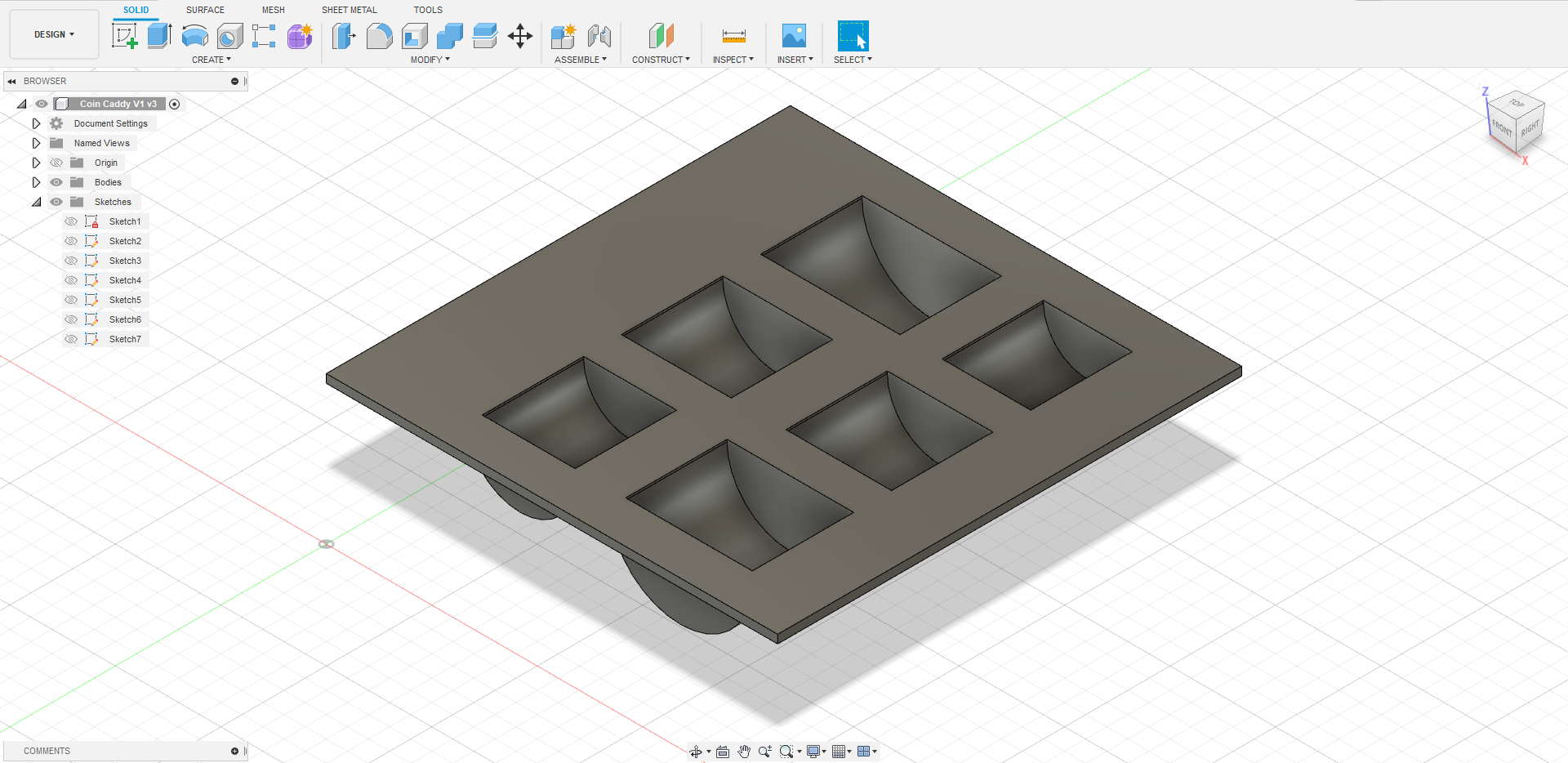The height and width of the screenshot is (763, 1568).
Task: Click the New Component icon
Action: click(563, 36)
